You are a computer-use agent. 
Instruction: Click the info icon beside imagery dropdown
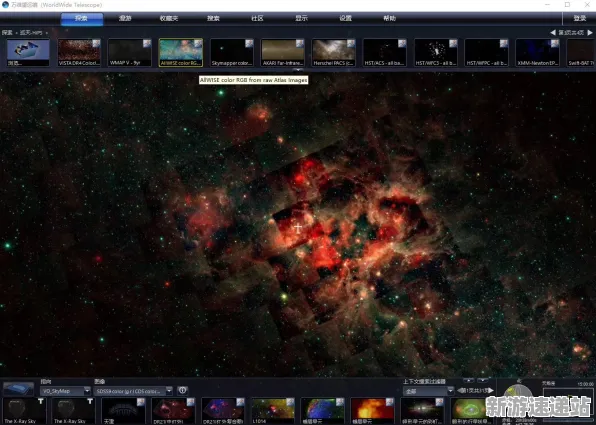[x=182, y=390]
